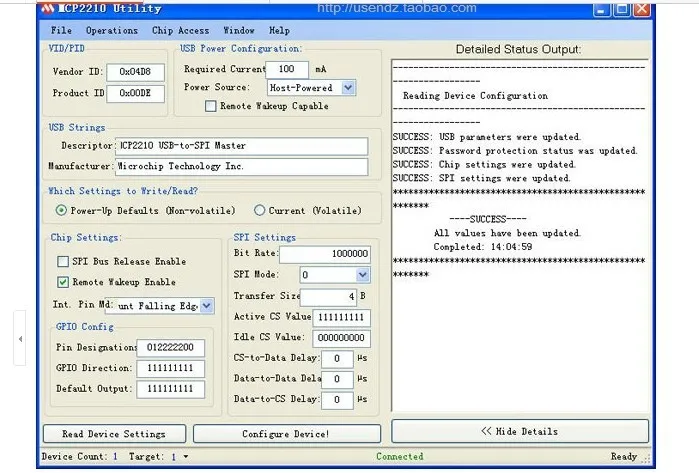Uncheck Remote Wakeup Enable checkbox
Viewport: 699px width, 473px height.
pos(63,282)
